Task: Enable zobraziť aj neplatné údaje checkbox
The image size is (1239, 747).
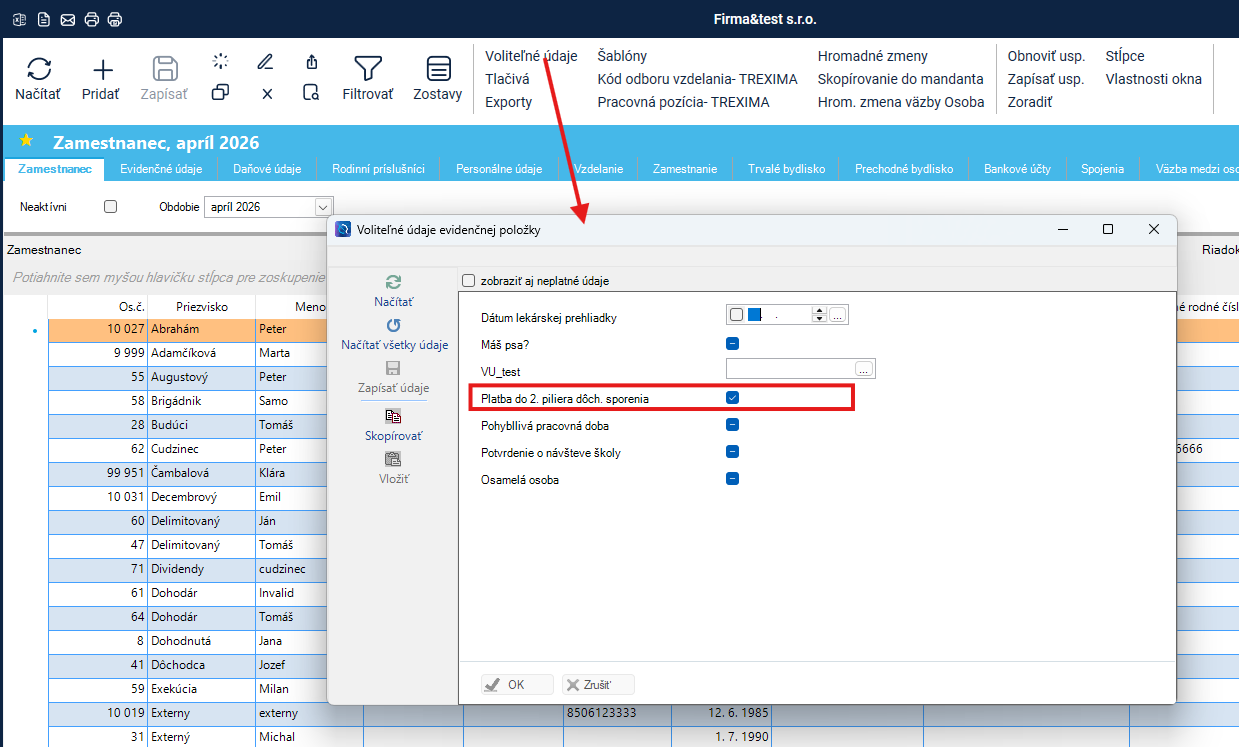Action: 468,281
